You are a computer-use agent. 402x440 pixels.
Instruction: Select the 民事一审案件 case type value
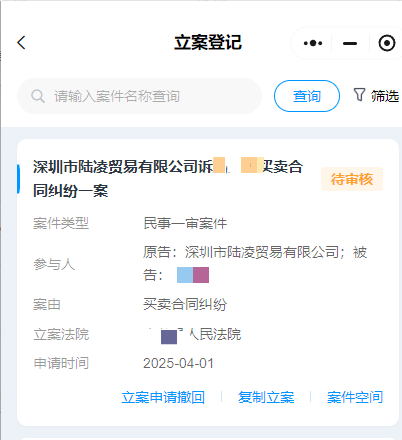click(185, 223)
